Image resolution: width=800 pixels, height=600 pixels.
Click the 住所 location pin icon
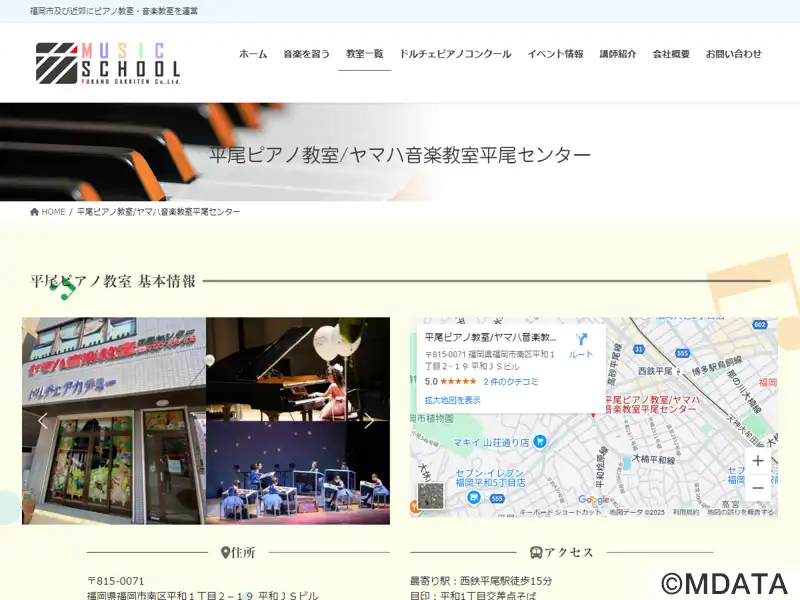tap(225, 553)
